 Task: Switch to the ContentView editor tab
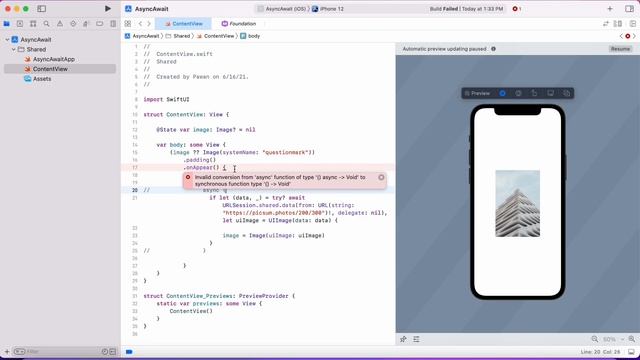[183, 24]
